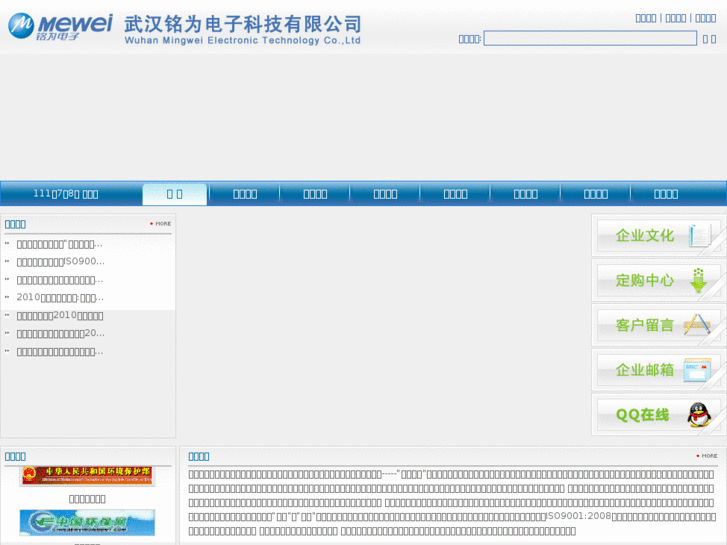Open the 中国环保网 green banner link
This screenshot has width=727, height=545.
pos(87,522)
